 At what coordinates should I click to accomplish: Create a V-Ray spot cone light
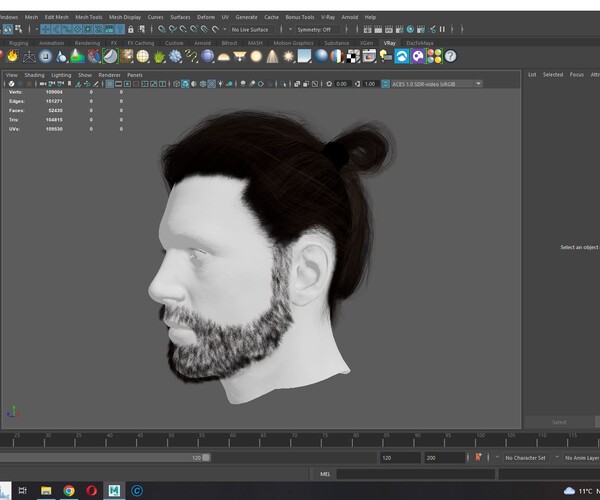click(x=272, y=56)
